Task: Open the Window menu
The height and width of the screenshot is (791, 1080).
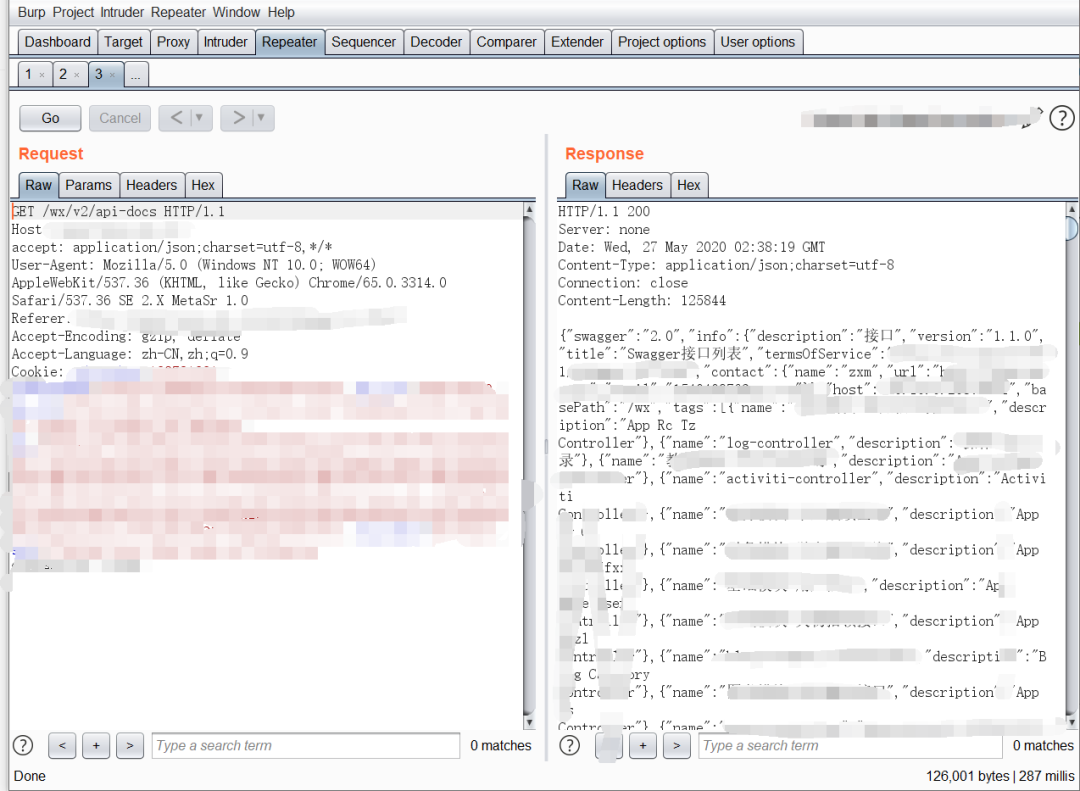Action: [x=236, y=12]
